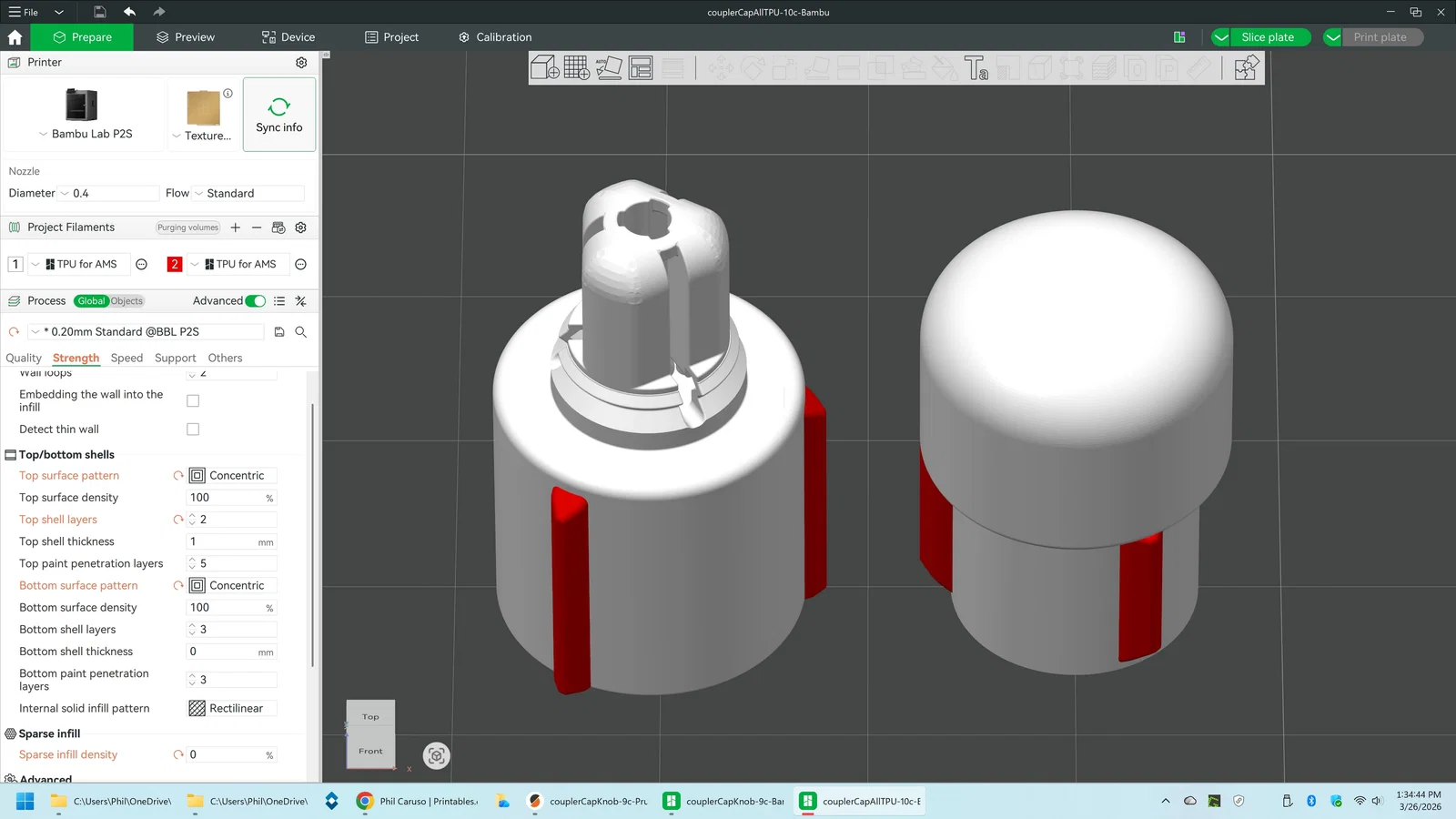Image resolution: width=1456 pixels, height=819 pixels.
Task: Enable the Detect thin wall checkbox
Action: click(193, 430)
